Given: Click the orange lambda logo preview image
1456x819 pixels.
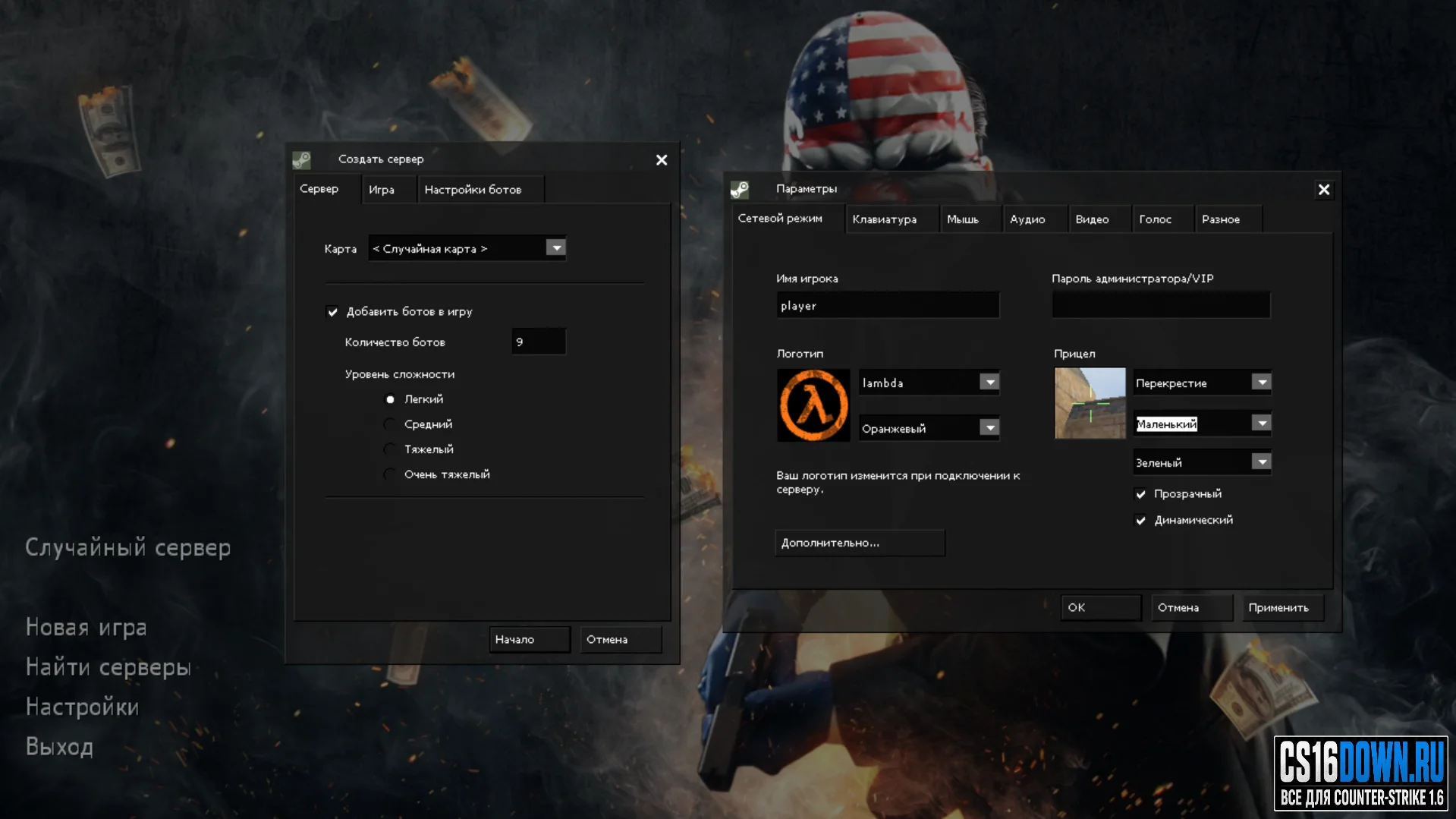Looking at the screenshot, I should coord(813,405).
